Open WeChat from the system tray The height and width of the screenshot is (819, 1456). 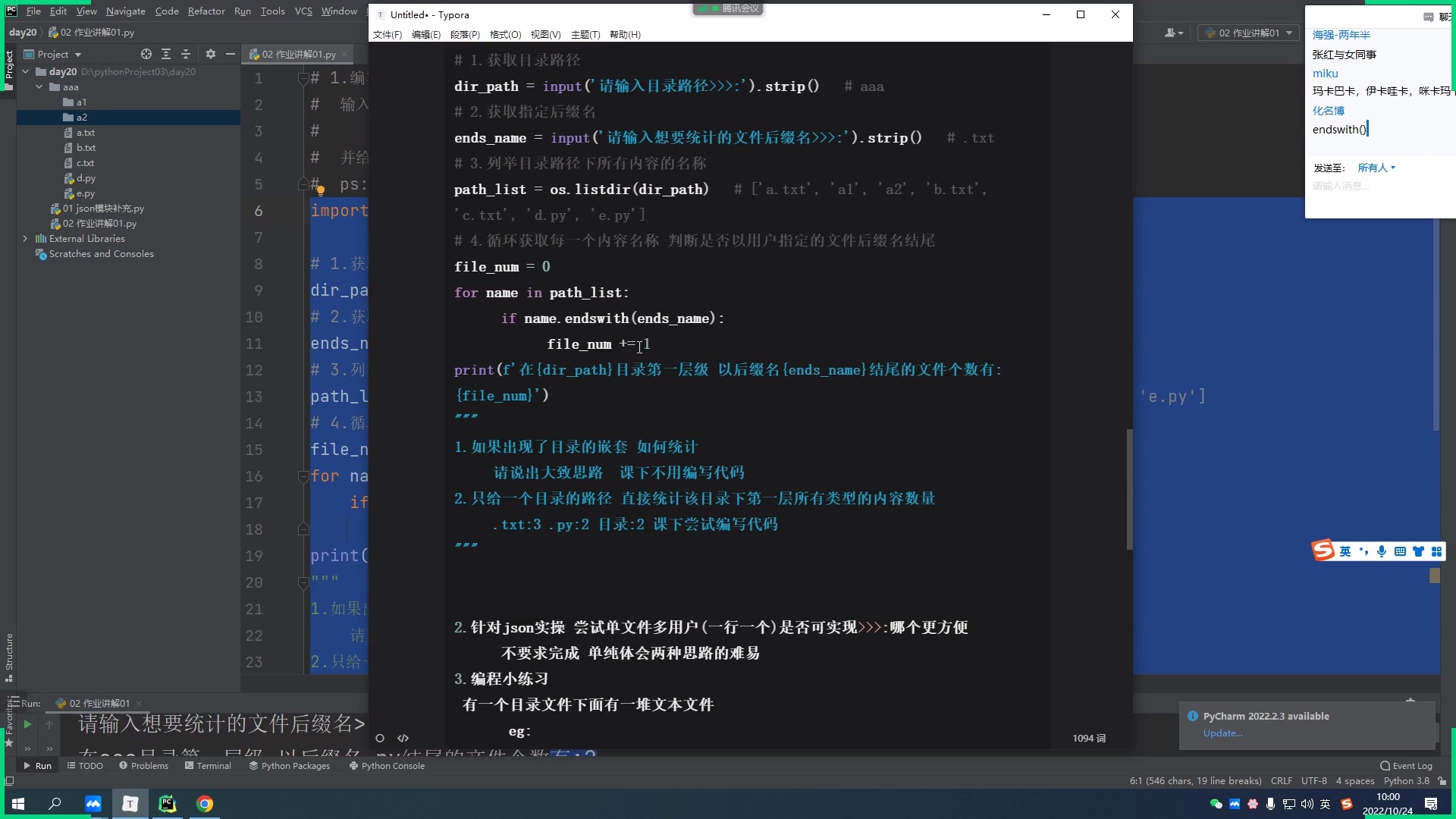pos(1216,804)
